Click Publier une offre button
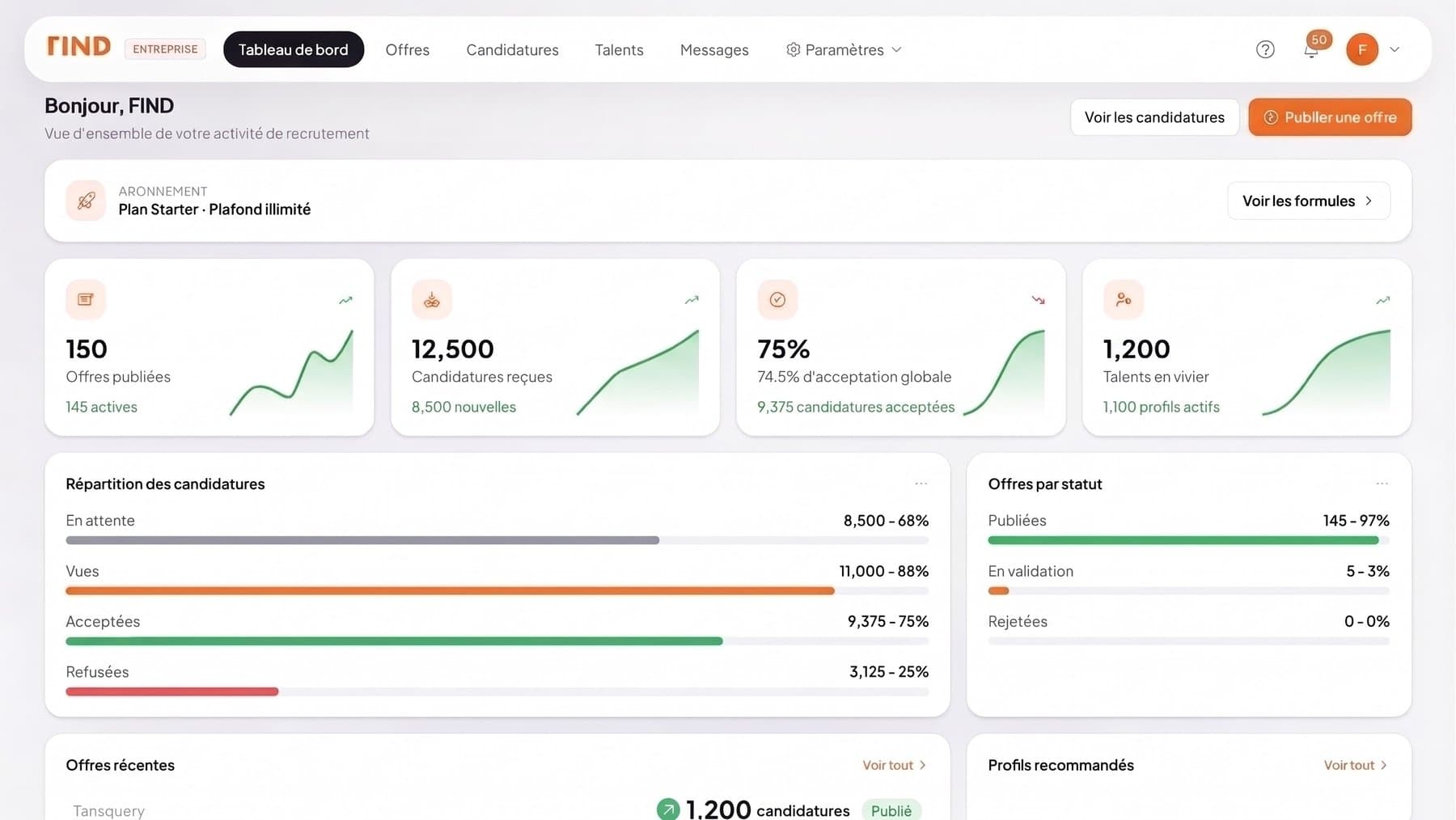The width and height of the screenshot is (1456, 820). click(x=1330, y=117)
